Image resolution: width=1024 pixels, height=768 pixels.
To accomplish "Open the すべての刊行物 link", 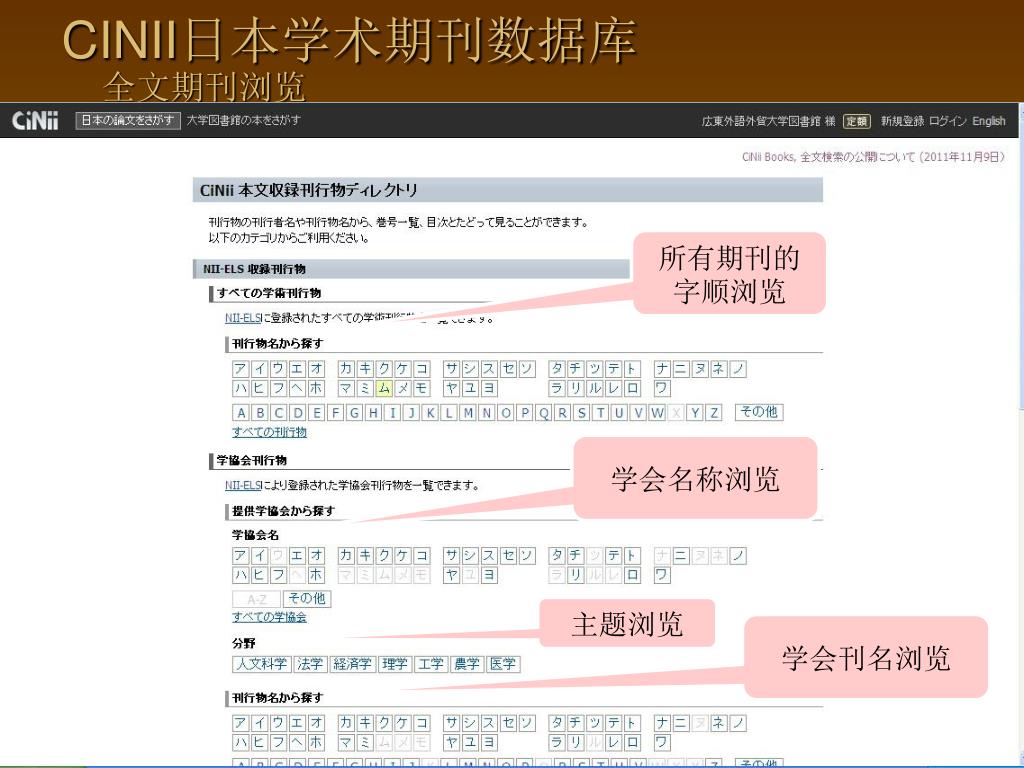I will tap(269, 432).
